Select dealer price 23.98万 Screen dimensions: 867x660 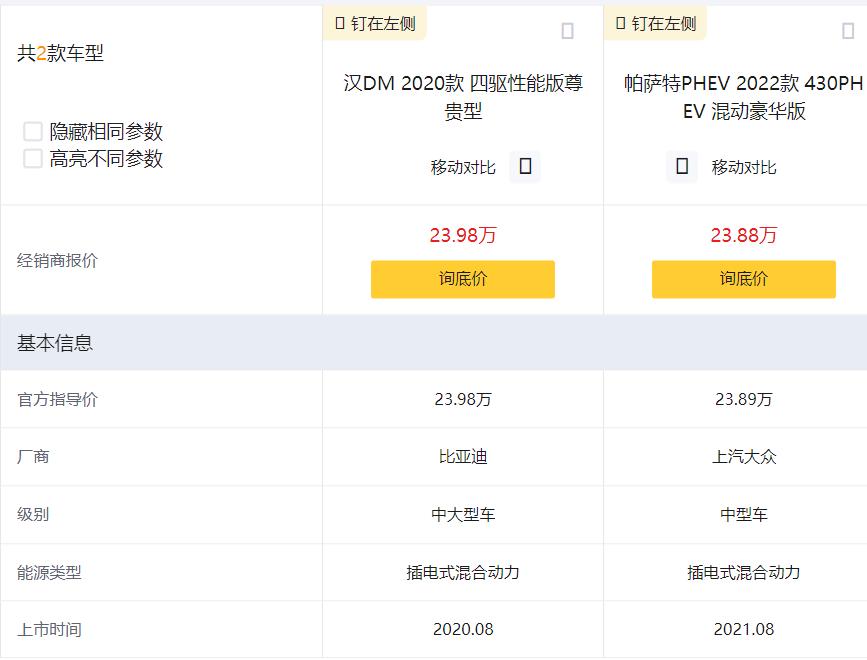coord(463,235)
